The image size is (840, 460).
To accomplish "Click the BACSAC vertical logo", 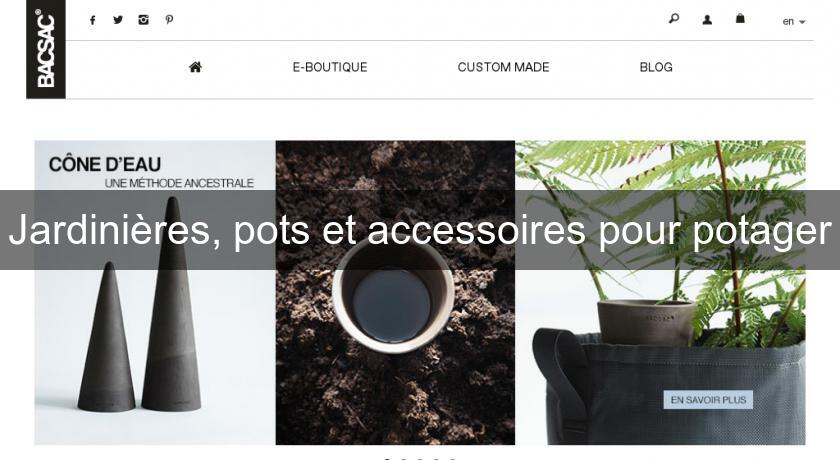I will 46,49.
